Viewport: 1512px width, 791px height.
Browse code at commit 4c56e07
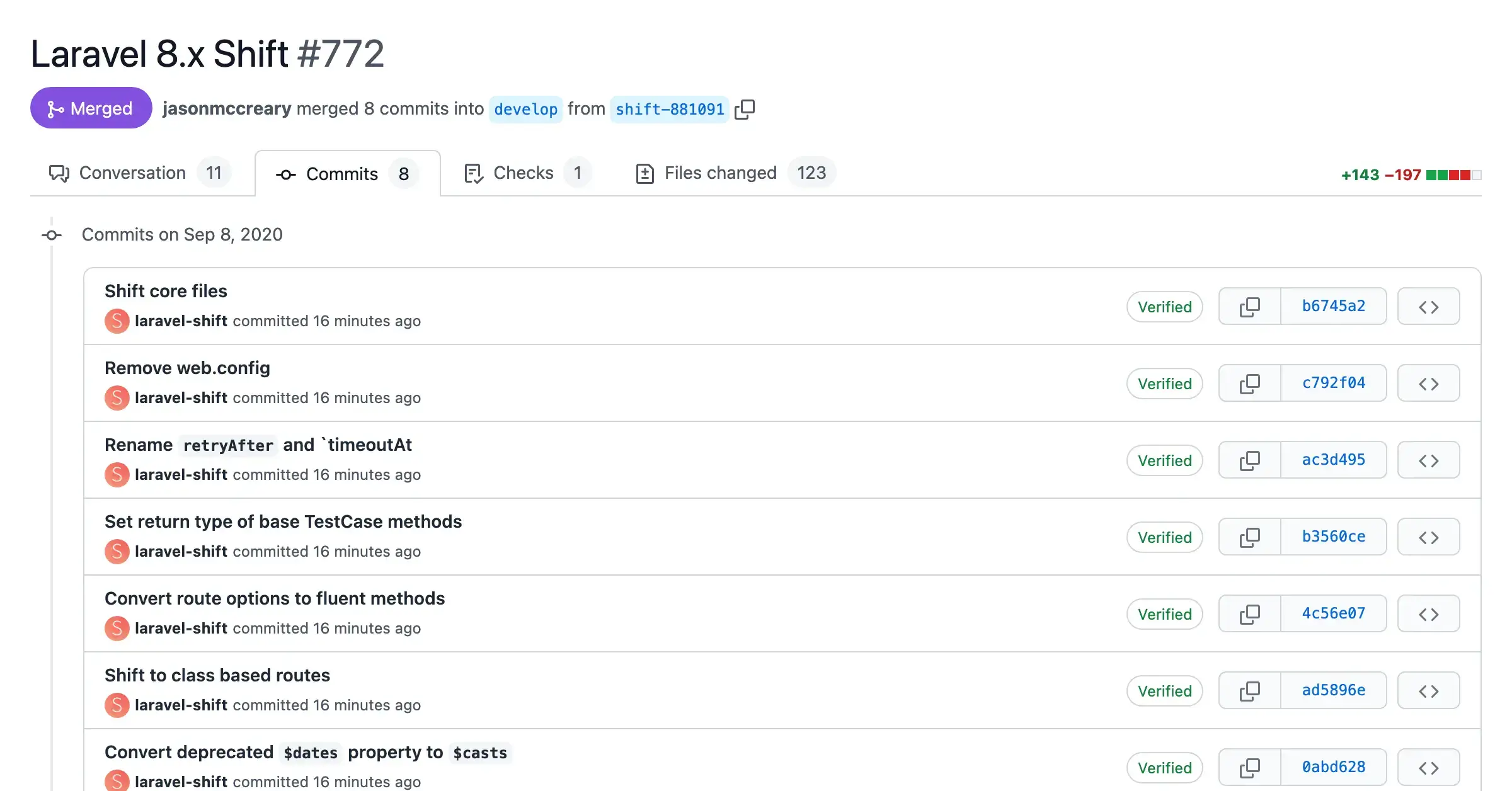click(x=1428, y=613)
